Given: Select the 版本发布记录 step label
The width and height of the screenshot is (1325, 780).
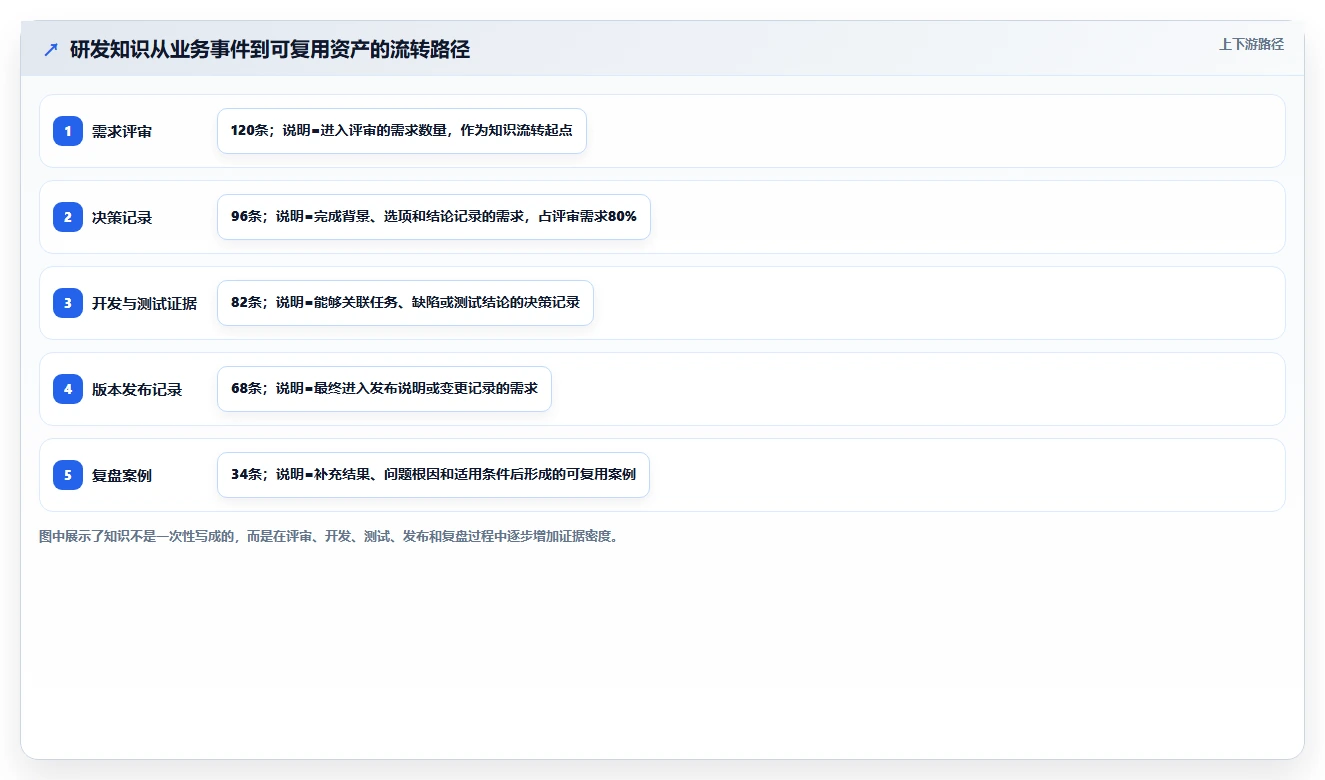Looking at the screenshot, I should click(x=137, y=389).
